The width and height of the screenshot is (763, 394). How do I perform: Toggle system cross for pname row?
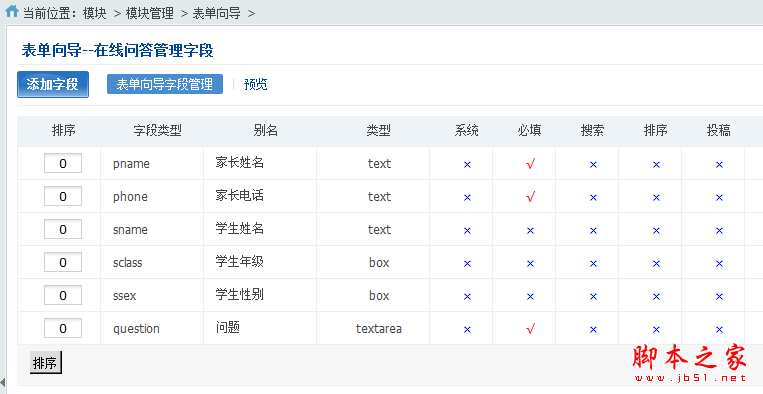point(467,165)
